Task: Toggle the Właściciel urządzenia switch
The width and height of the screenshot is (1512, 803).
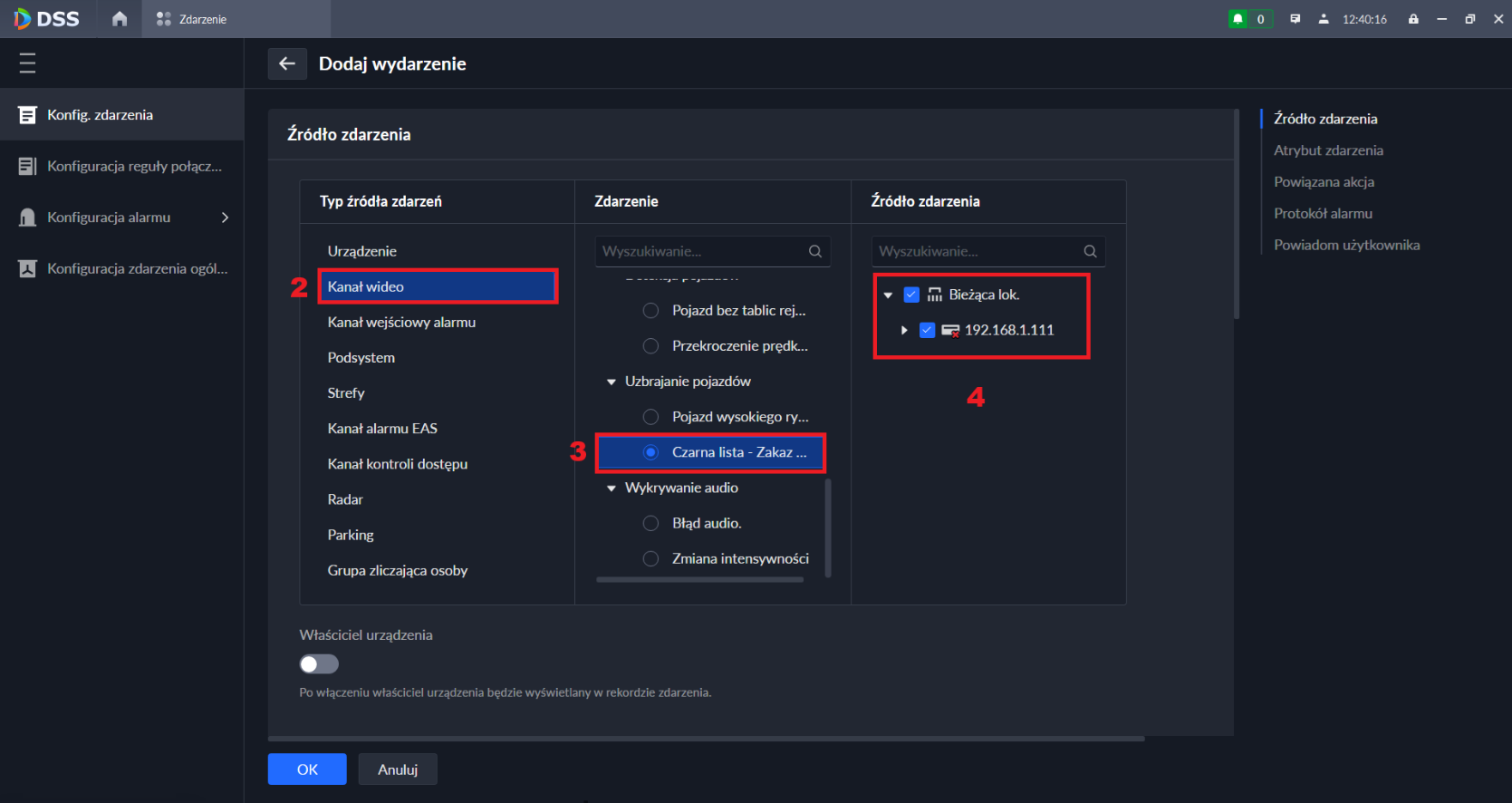Action: [x=319, y=664]
